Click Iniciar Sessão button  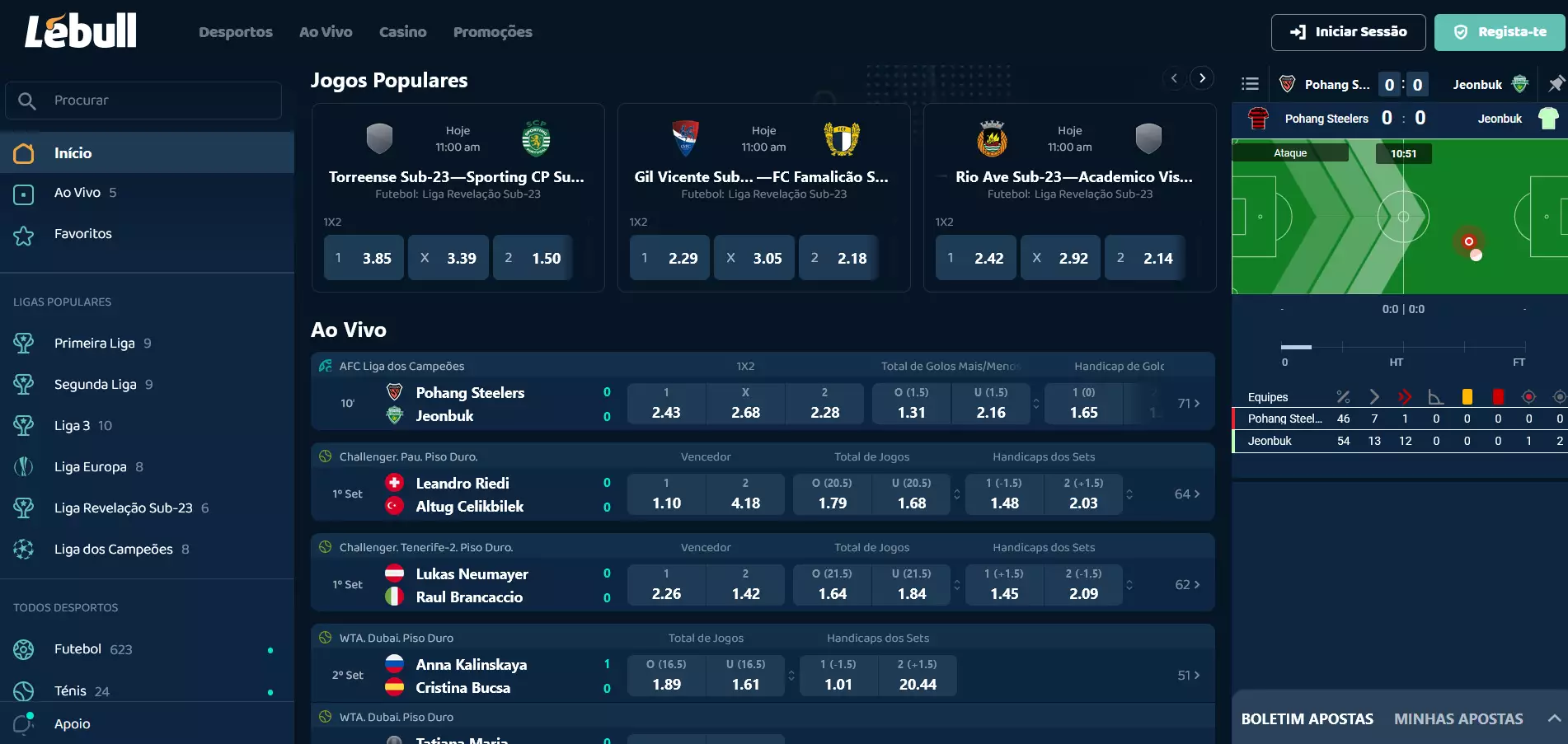click(1348, 32)
